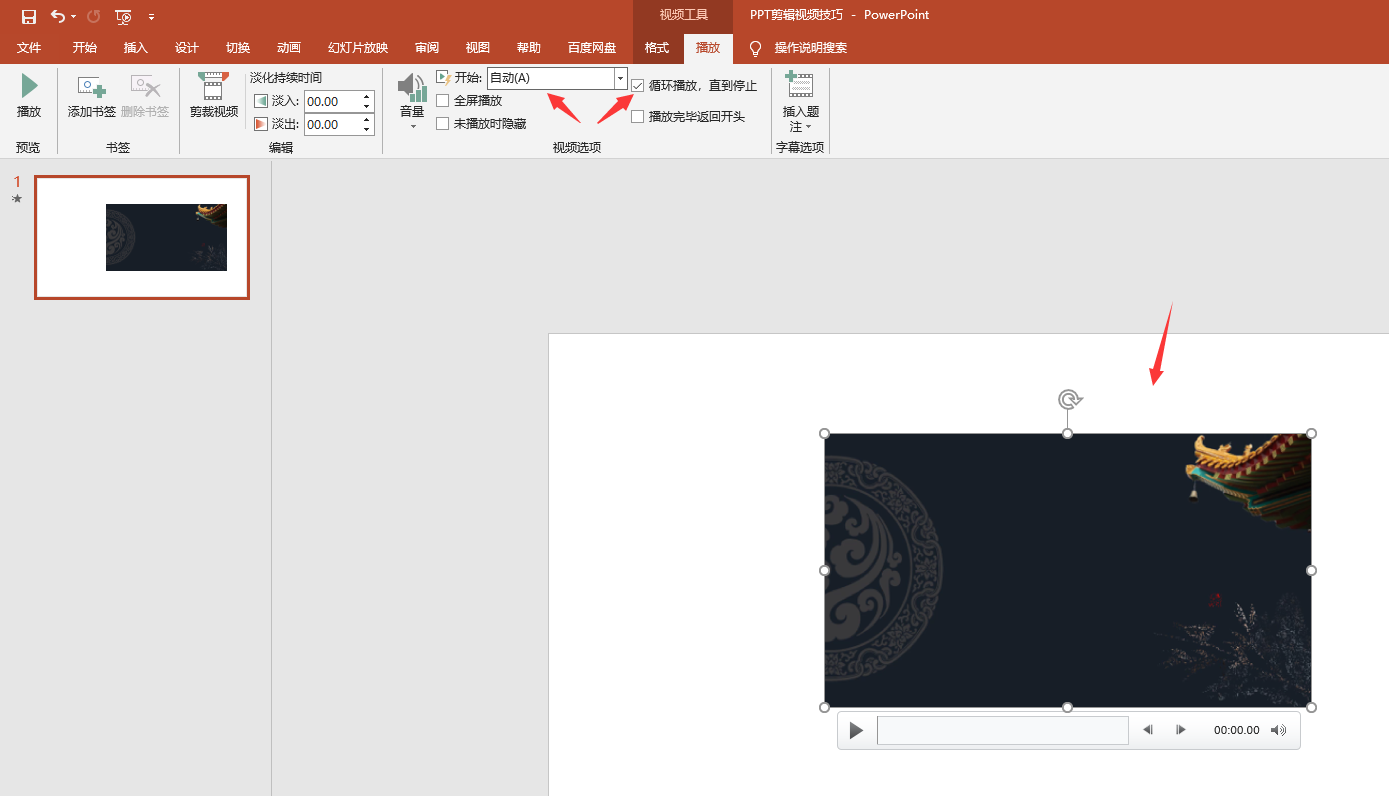Increase the 淡入 duration with up arrow

tap(367, 97)
